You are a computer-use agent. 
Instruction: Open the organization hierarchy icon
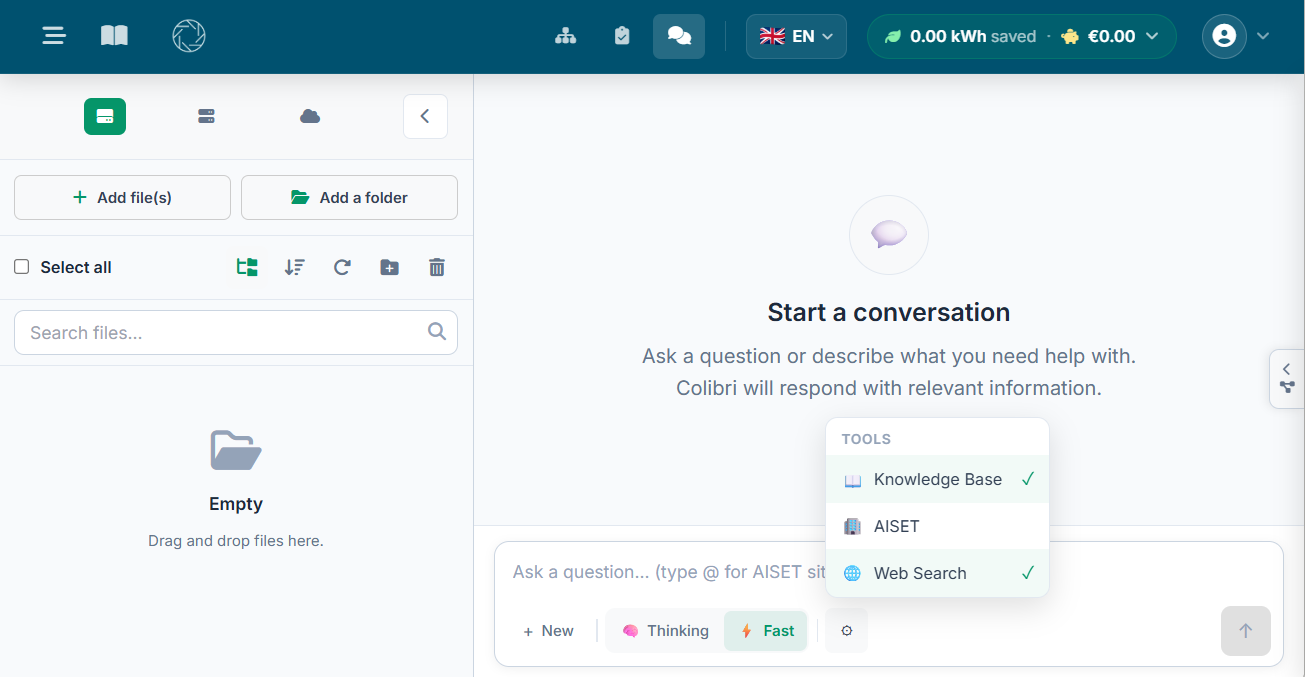[566, 36]
